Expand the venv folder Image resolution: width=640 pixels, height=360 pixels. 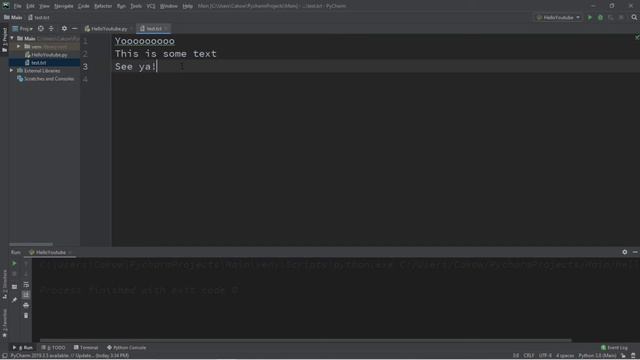pos(19,47)
